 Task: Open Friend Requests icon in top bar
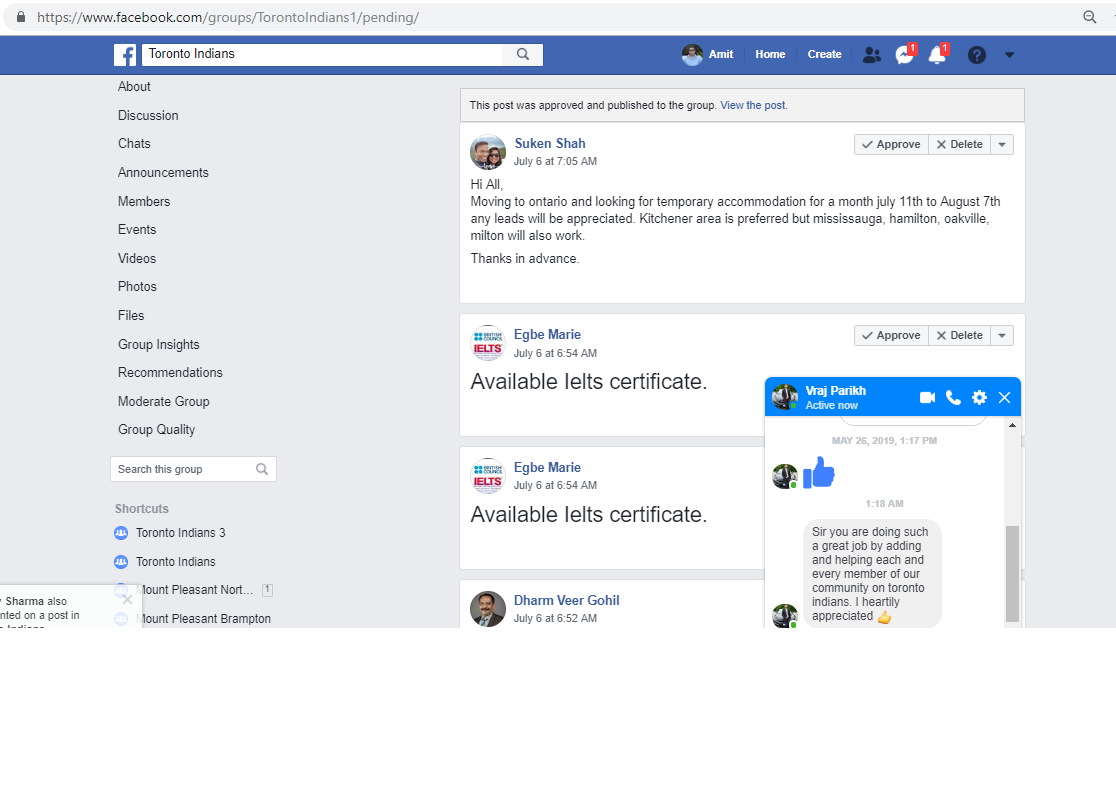point(872,55)
